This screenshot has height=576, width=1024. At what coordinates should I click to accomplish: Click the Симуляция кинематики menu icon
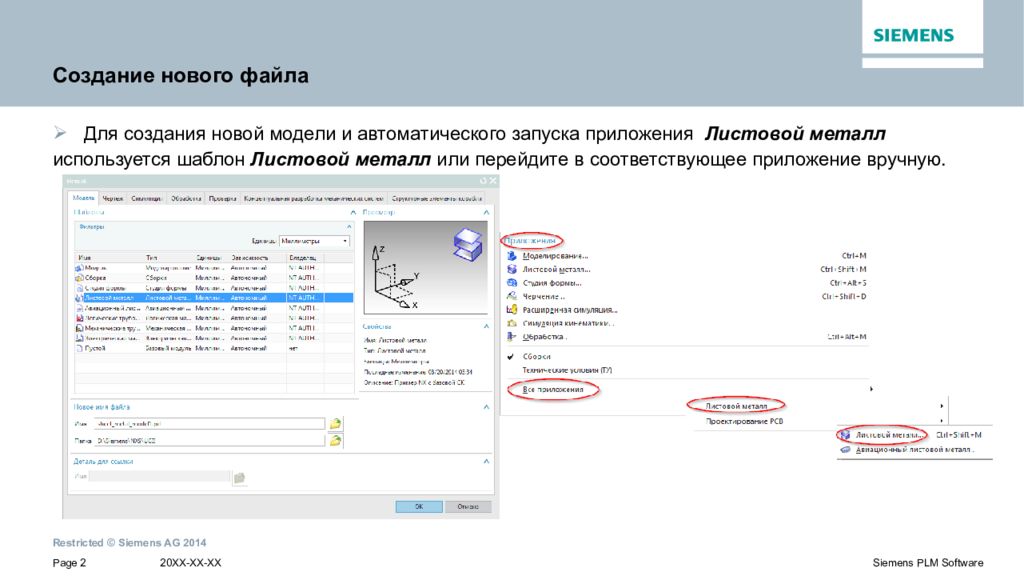[x=512, y=323]
